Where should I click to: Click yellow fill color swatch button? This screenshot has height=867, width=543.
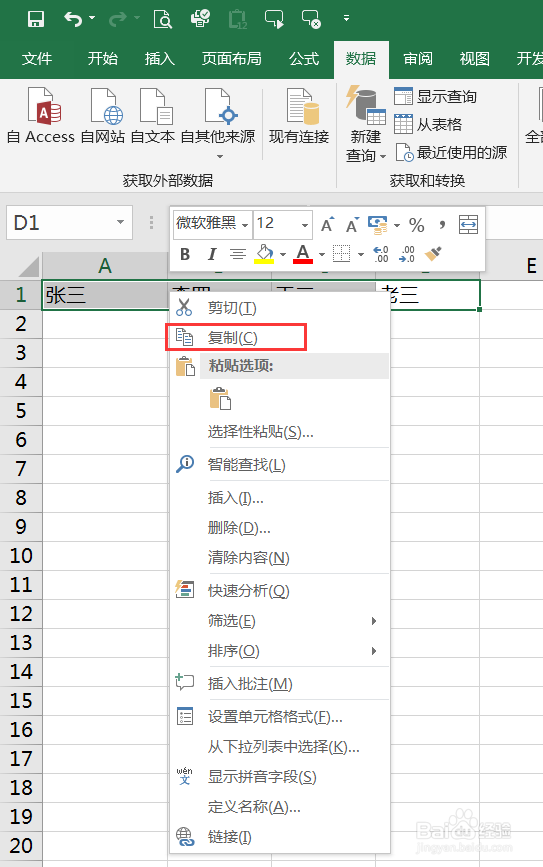point(264,254)
